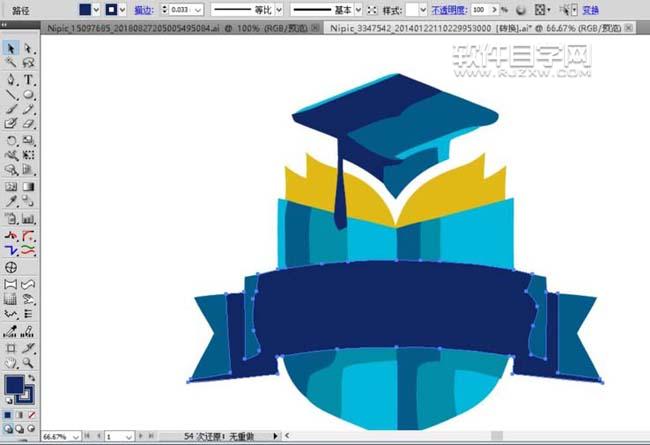This screenshot has width=650, height=445.
Task: Open stroke color dropdown in control bar
Action: 122,10
